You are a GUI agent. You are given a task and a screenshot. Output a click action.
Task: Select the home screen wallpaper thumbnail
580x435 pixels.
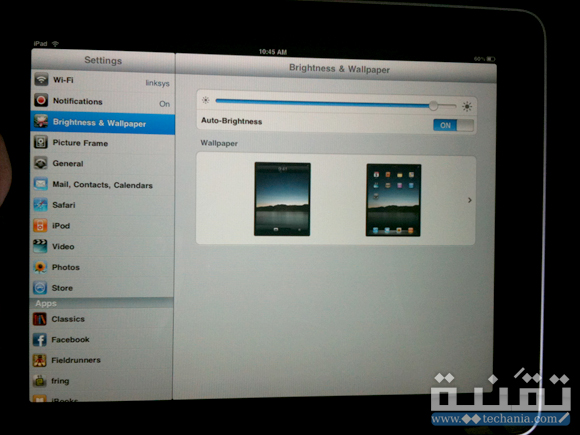coord(394,200)
